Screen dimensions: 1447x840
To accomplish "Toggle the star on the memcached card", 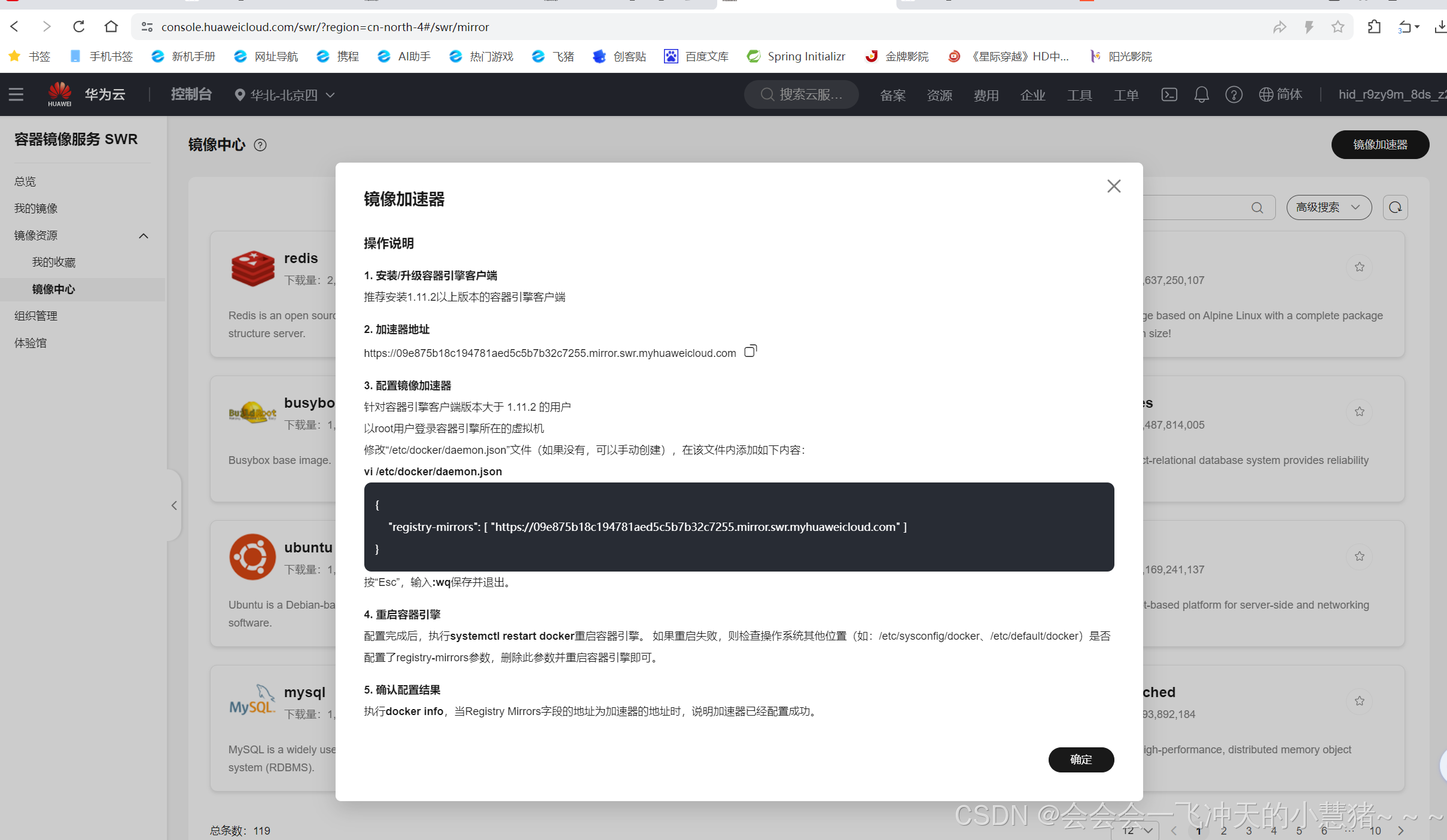I will coord(1359,701).
